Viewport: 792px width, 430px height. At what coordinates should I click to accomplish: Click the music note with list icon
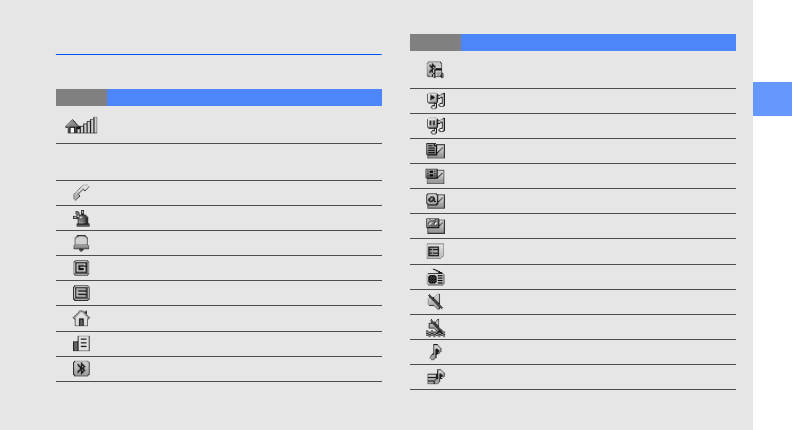click(435, 377)
